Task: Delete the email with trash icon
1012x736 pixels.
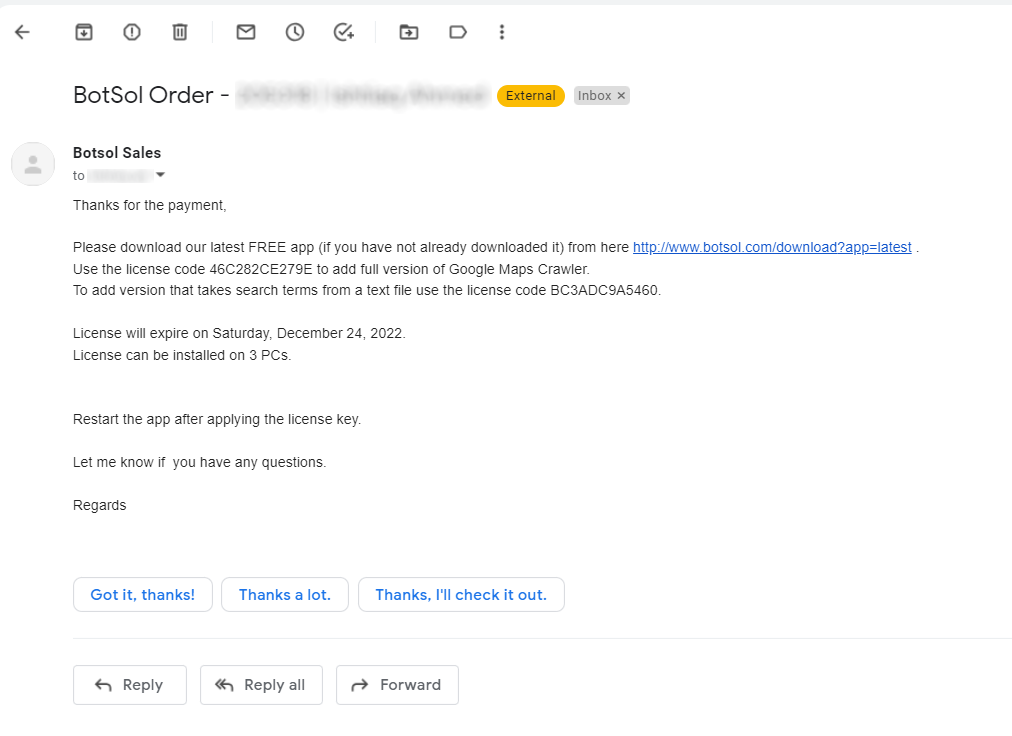Action: (x=180, y=32)
